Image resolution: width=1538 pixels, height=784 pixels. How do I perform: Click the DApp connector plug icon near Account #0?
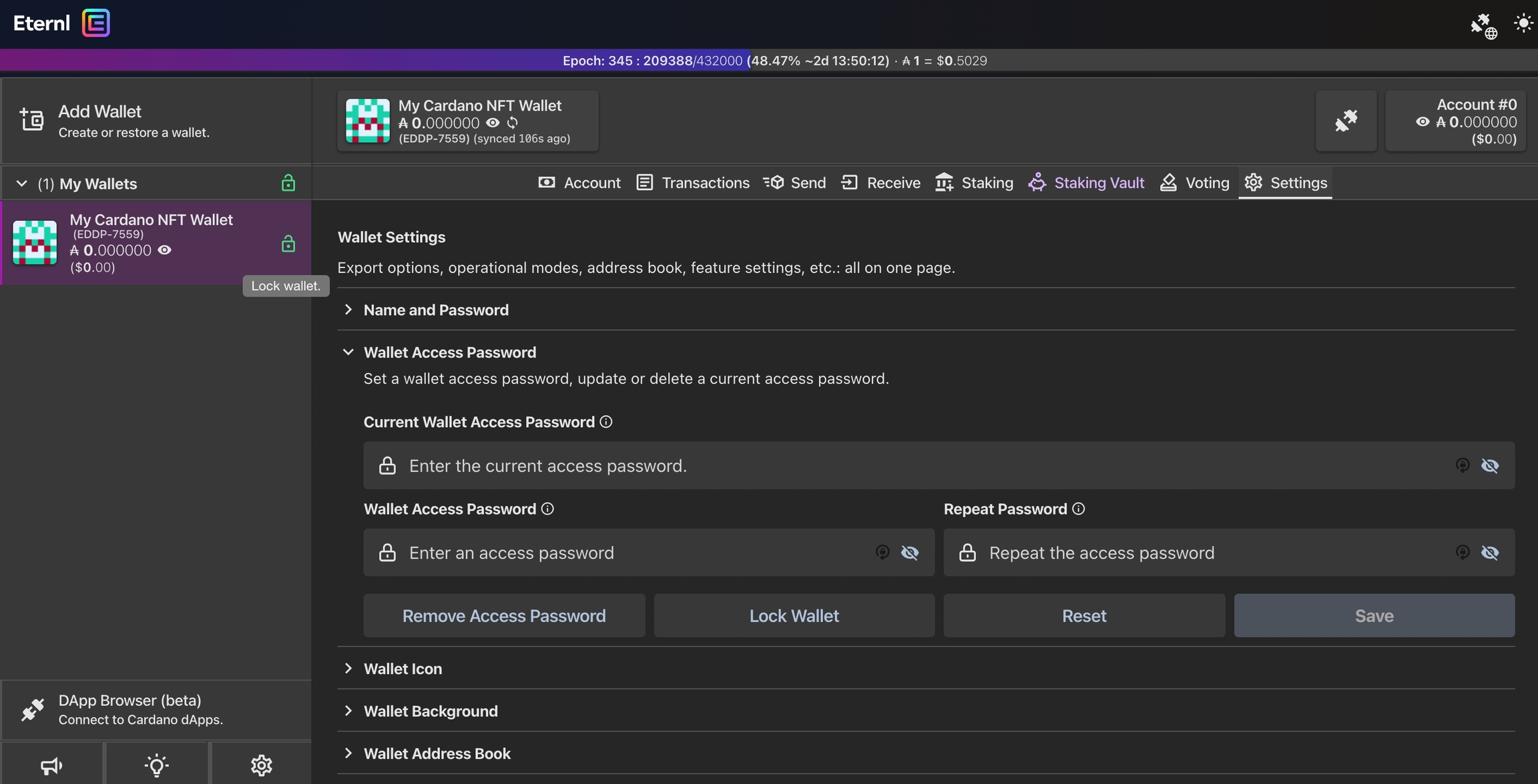click(x=1346, y=121)
